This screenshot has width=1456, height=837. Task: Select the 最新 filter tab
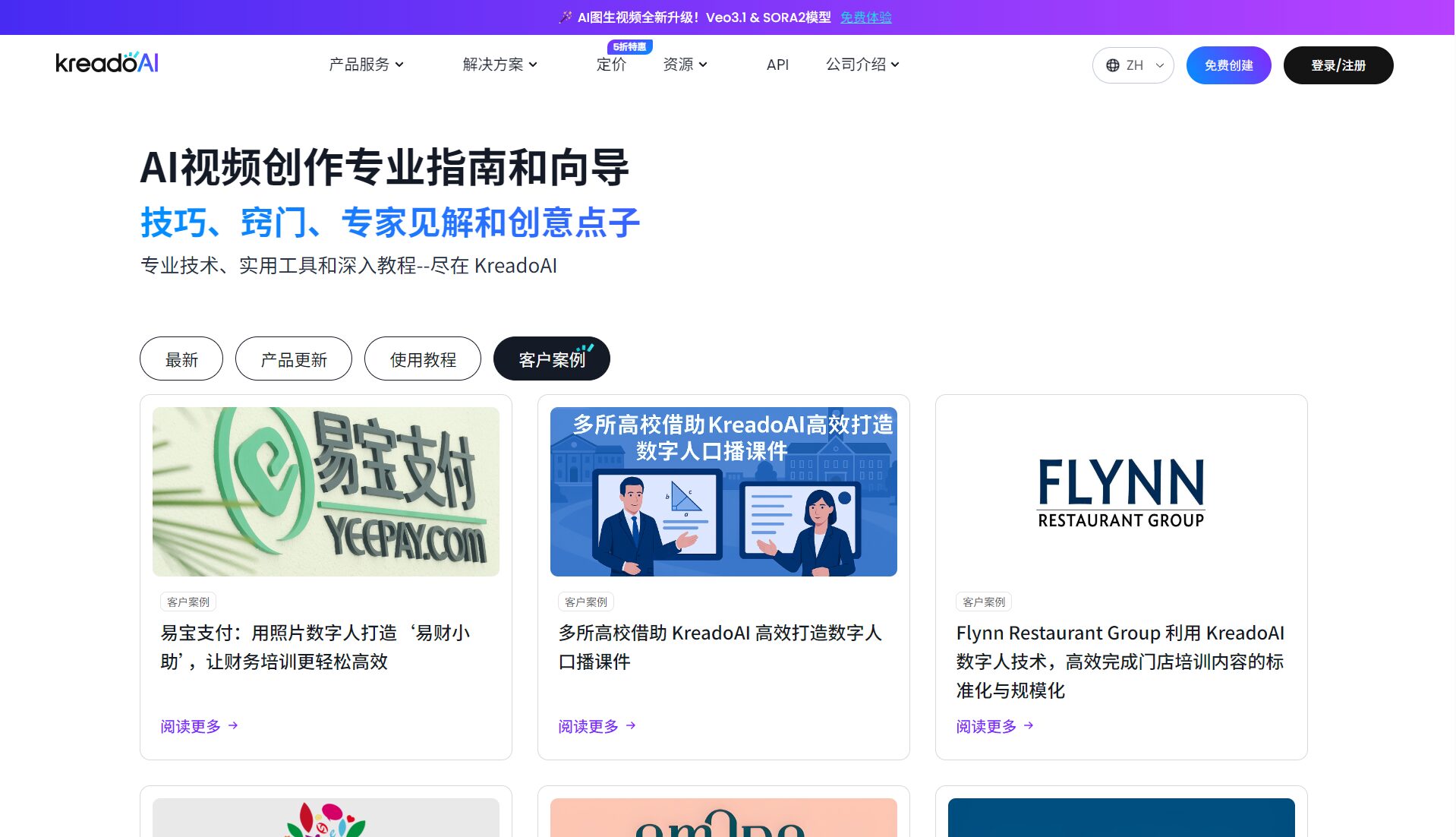tap(181, 359)
